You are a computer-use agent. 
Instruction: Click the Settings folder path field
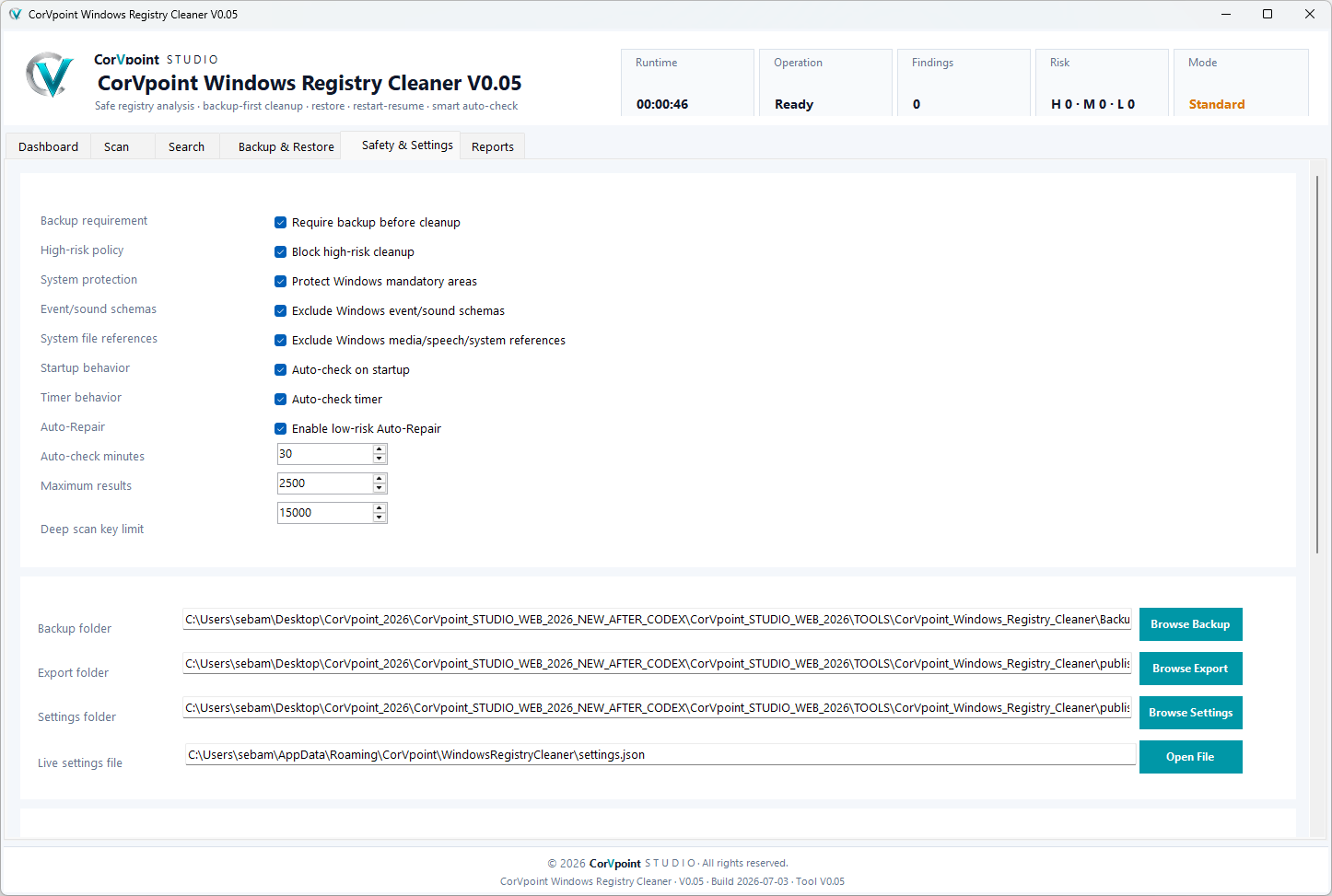[658, 708]
